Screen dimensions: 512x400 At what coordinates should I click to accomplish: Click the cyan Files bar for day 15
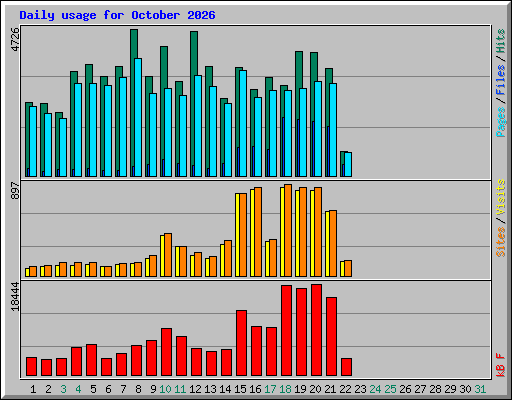(243, 123)
